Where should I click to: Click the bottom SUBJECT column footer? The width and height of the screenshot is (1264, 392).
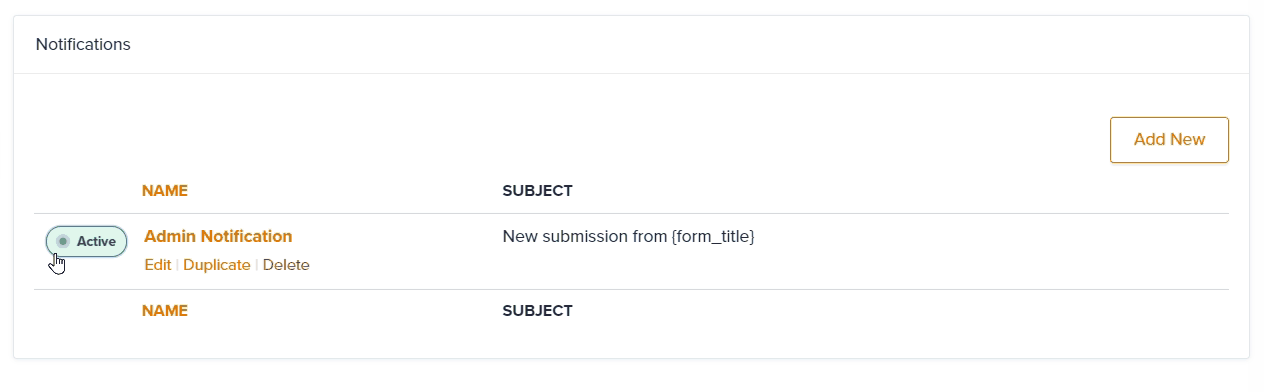point(537,311)
